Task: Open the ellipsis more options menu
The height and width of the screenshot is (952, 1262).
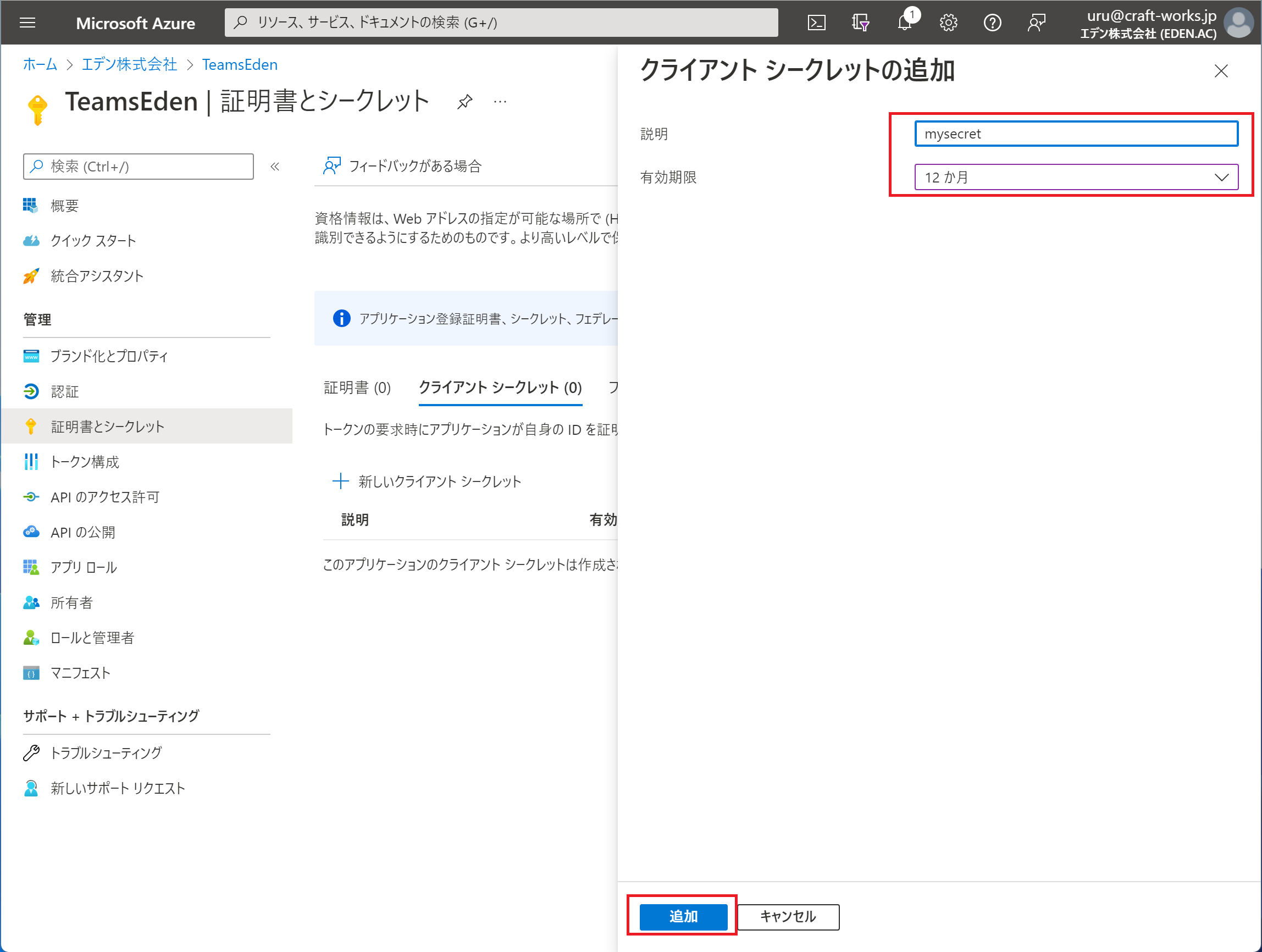Action: coord(500,102)
